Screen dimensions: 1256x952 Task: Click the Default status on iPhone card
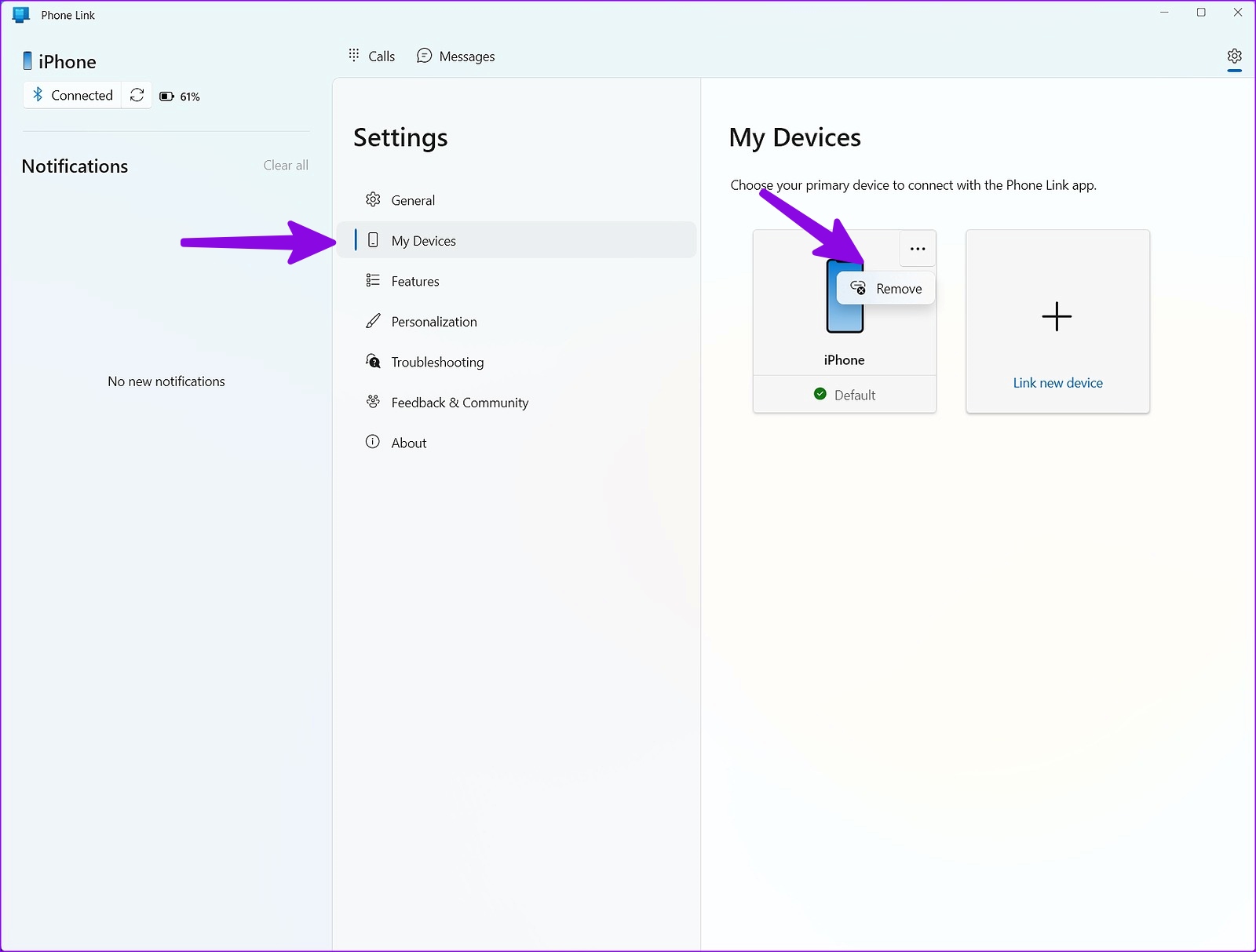pos(845,395)
